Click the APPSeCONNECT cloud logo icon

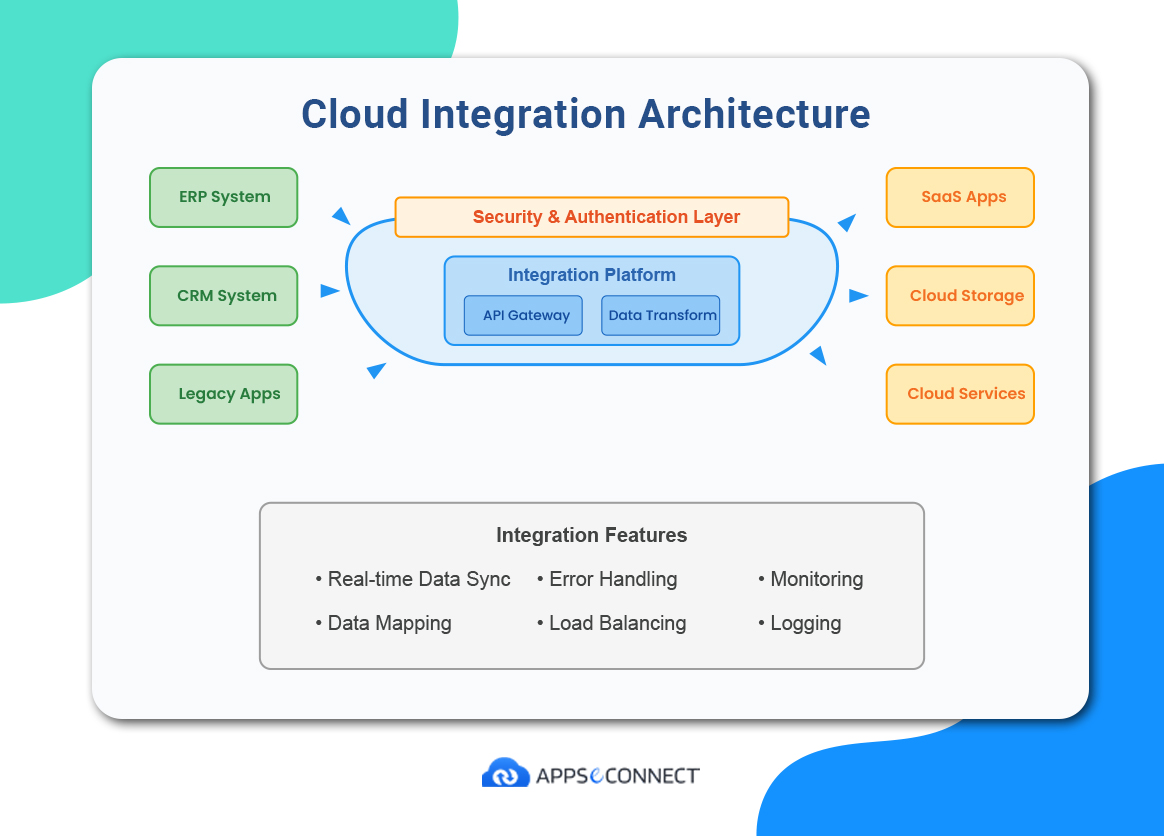(x=506, y=772)
